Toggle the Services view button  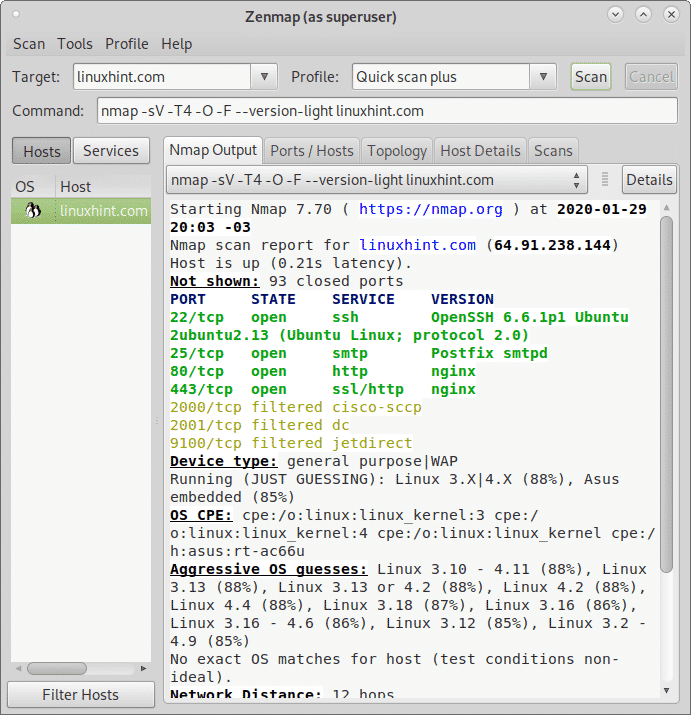pos(110,151)
